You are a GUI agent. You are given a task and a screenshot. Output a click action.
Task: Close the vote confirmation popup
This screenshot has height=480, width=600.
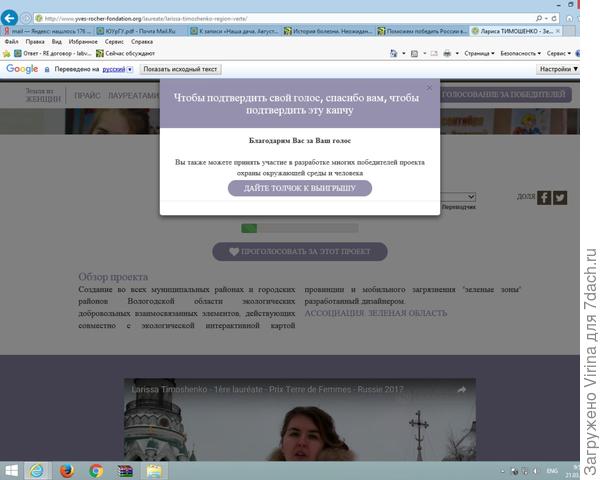pos(429,88)
